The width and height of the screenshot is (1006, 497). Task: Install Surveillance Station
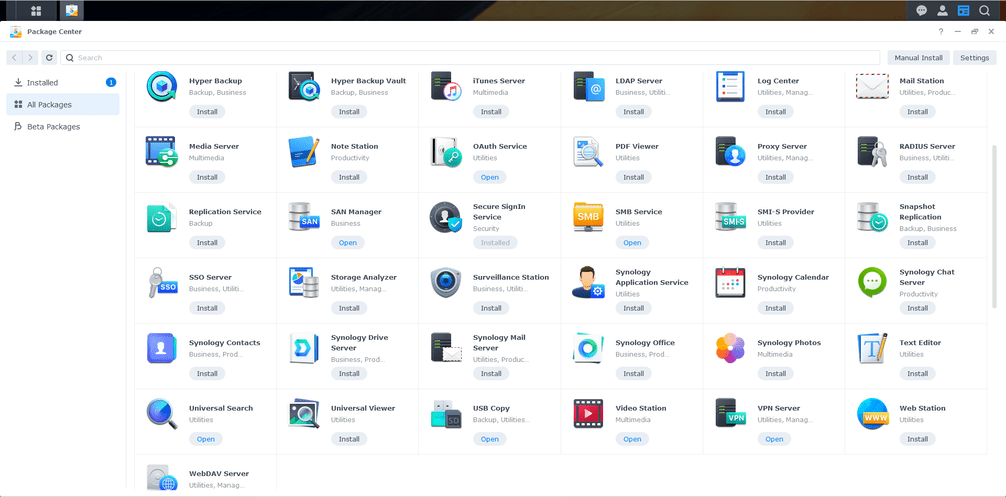click(x=491, y=308)
